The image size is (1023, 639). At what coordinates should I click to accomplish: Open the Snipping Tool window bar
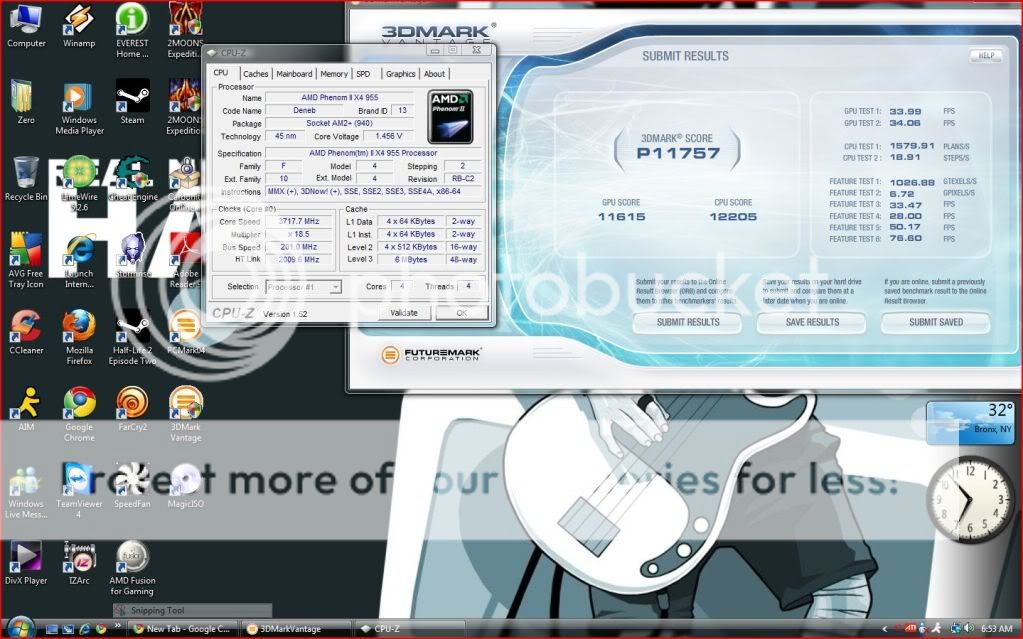(192, 611)
